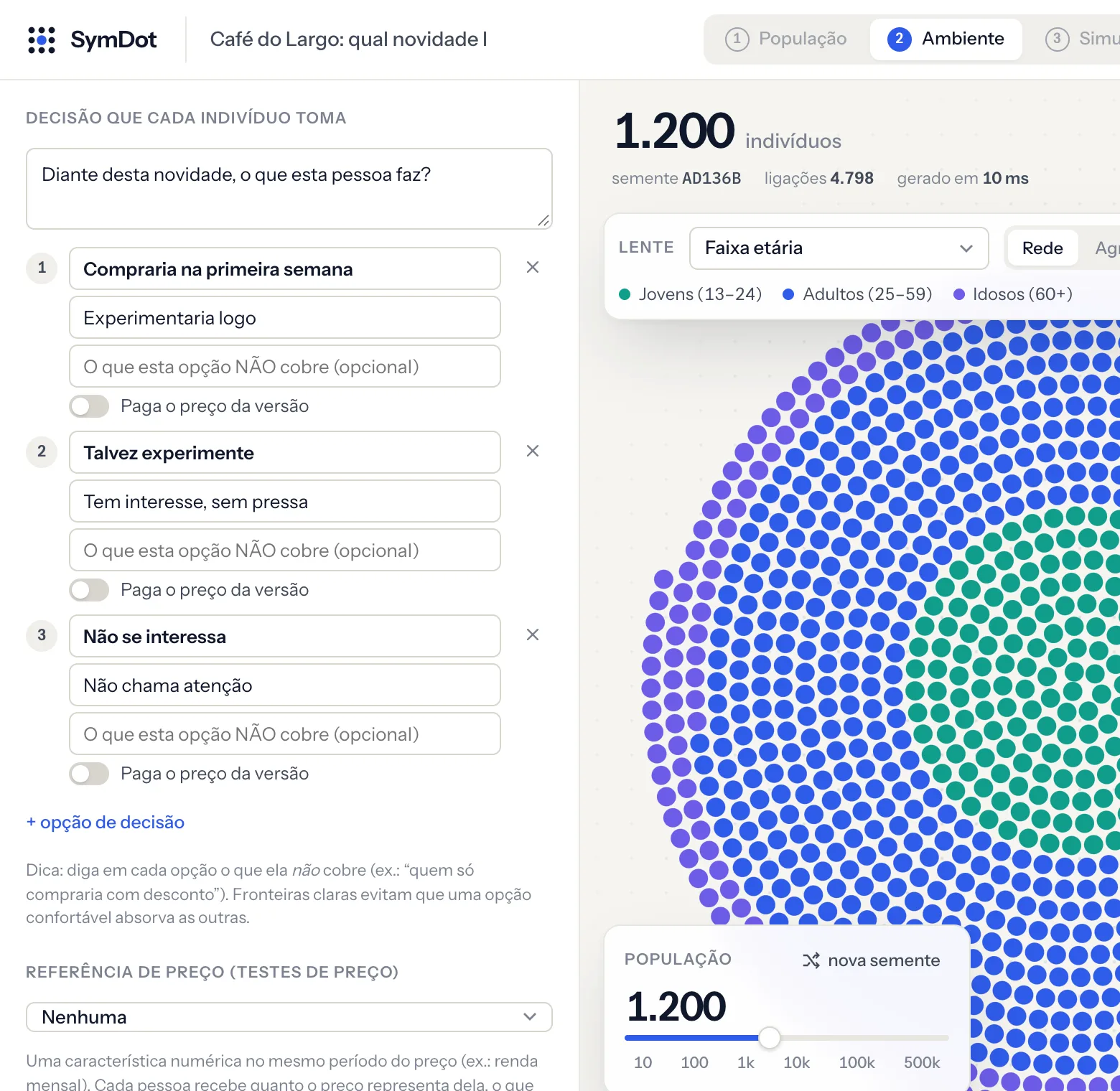Edit the decision question text area
Viewport: 1120px width, 1091px height.
pos(289,189)
